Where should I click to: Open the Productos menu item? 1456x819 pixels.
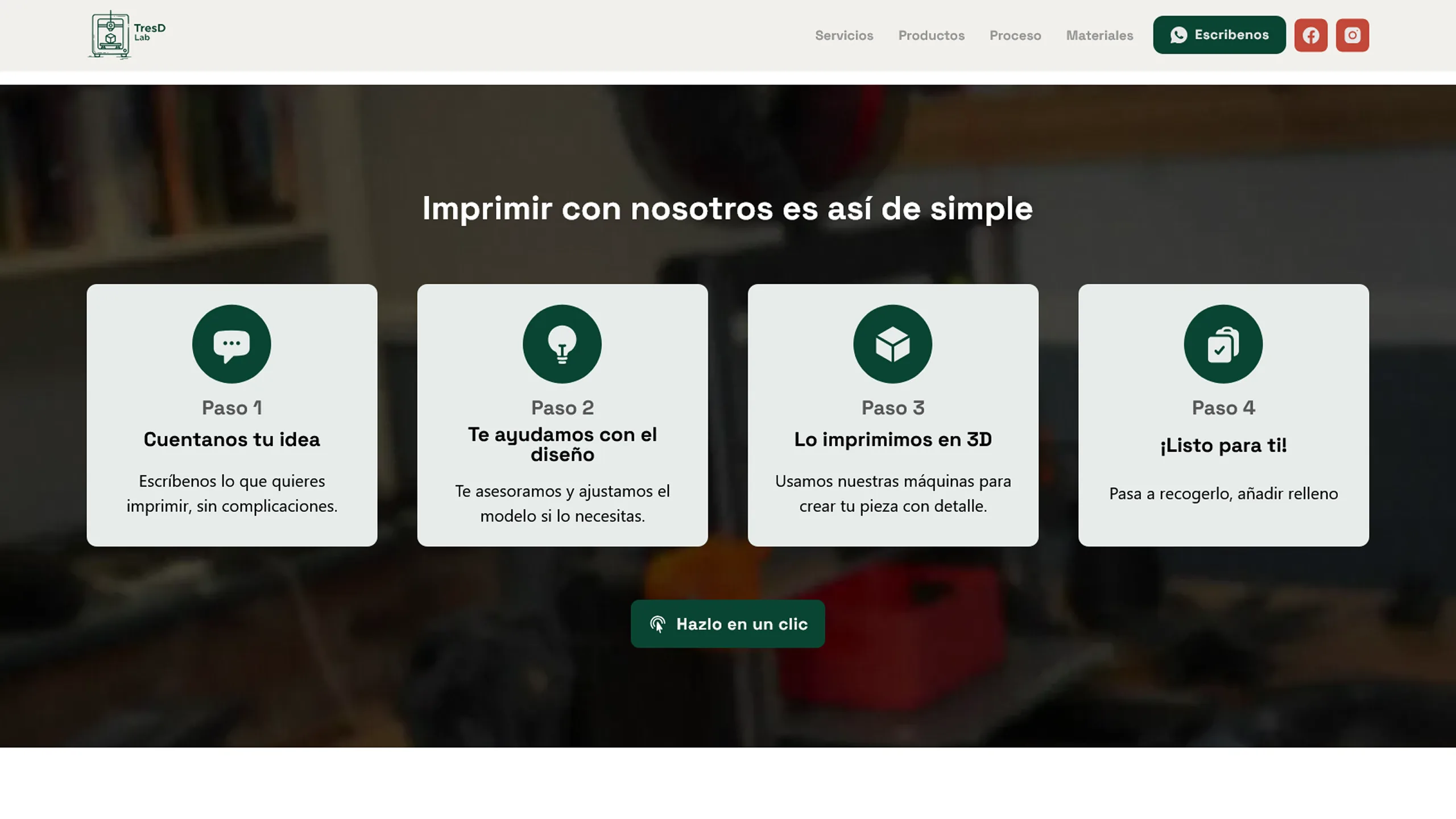(932, 35)
